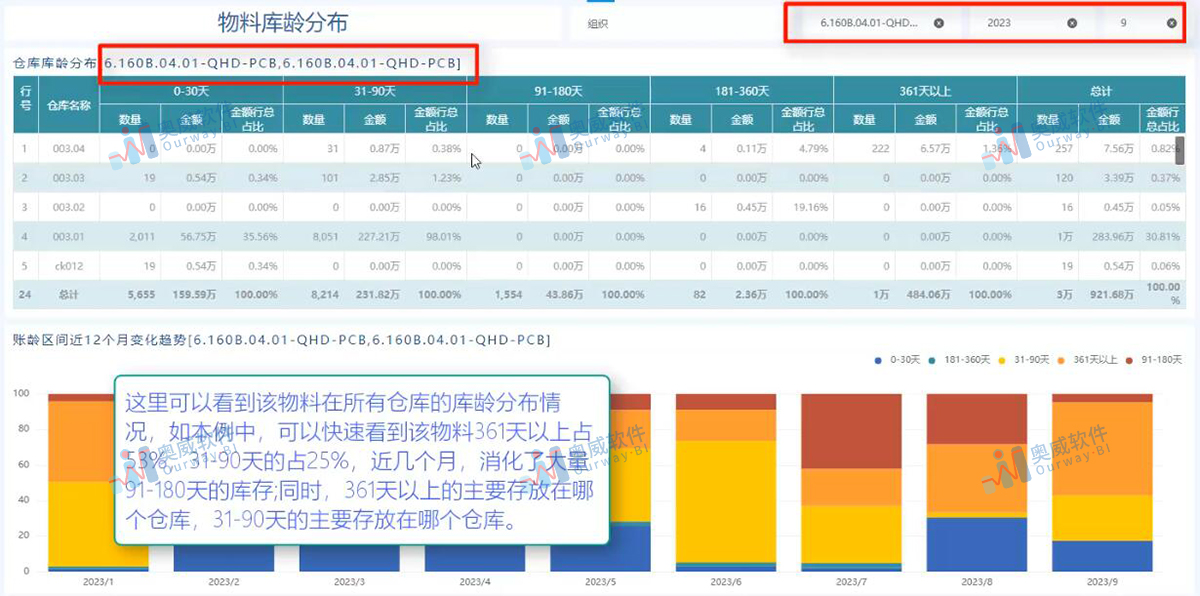Open the month filter chip showing 9

[1125, 22]
